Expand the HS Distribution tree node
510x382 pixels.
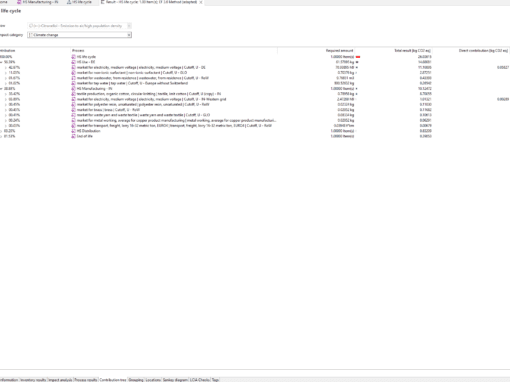point(1,131)
